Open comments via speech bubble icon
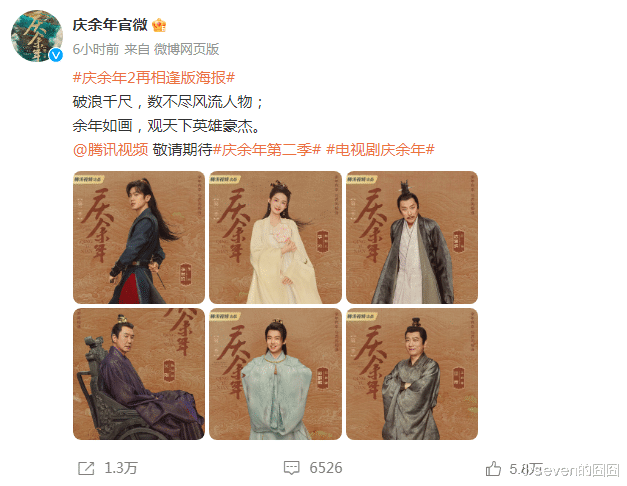Screen dimensions: 627x486 (x=292, y=468)
